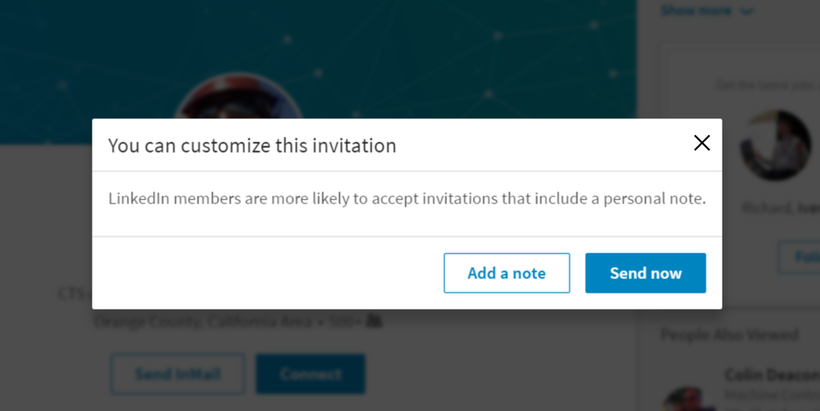The width and height of the screenshot is (820, 411).
Task: Click the Machine Control subtitle under Colin
Action: [x=772, y=394]
